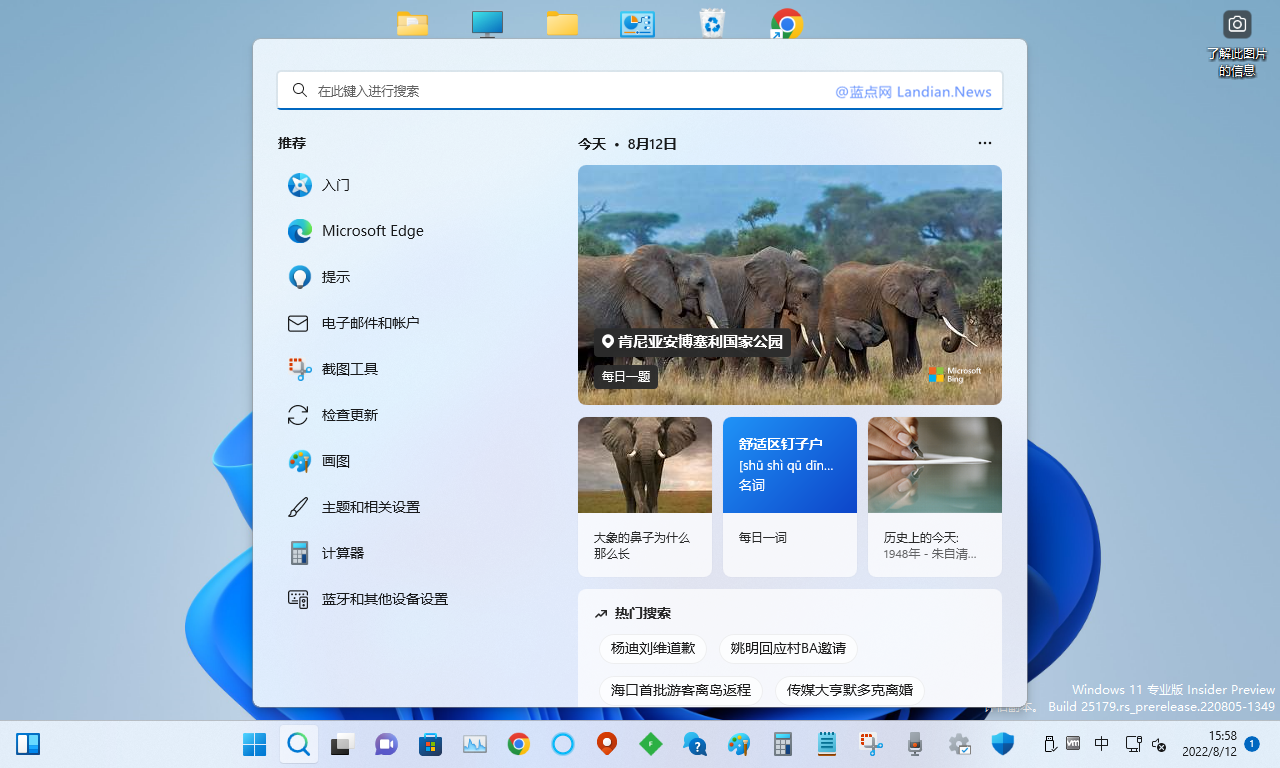Open the search panel options via ellipsis menu
Image resolution: width=1280 pixels, height=768 pixels.
(984, 143)
